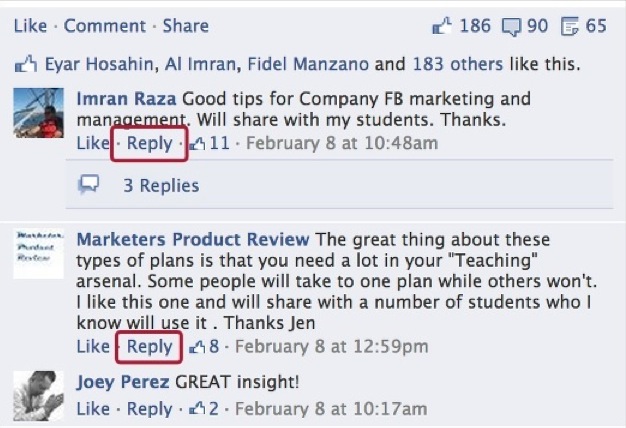Like Joey Perez's comment
The width and height of the screenshot is (626, 428).
93,408
